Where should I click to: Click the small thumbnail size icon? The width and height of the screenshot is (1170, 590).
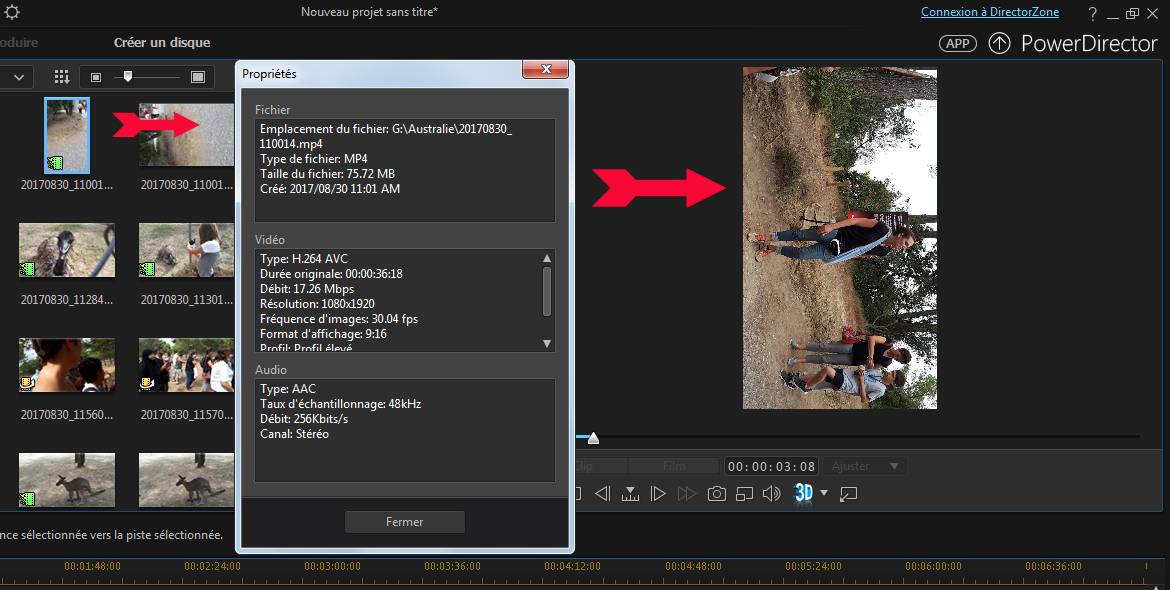coord(96,77)
